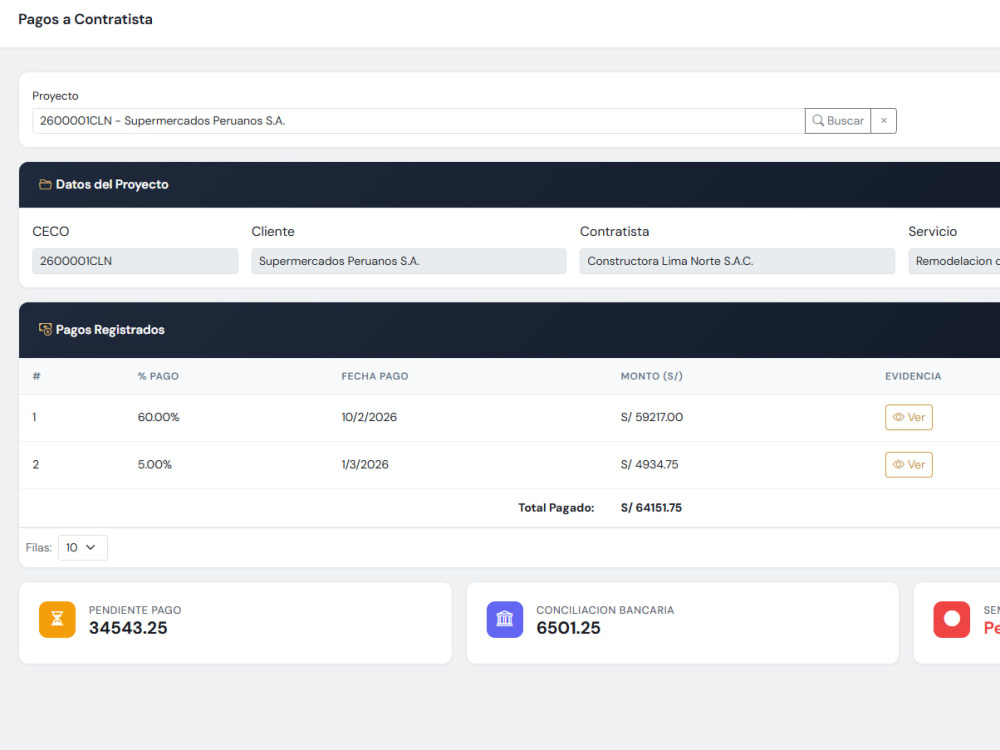Click the total S/ 64151.75

click(651, 508)
